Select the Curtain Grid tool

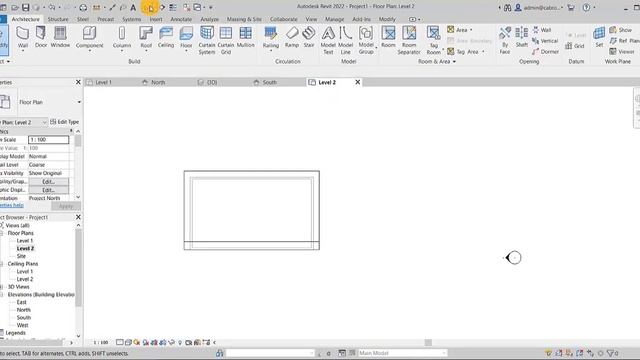[226, 40]
